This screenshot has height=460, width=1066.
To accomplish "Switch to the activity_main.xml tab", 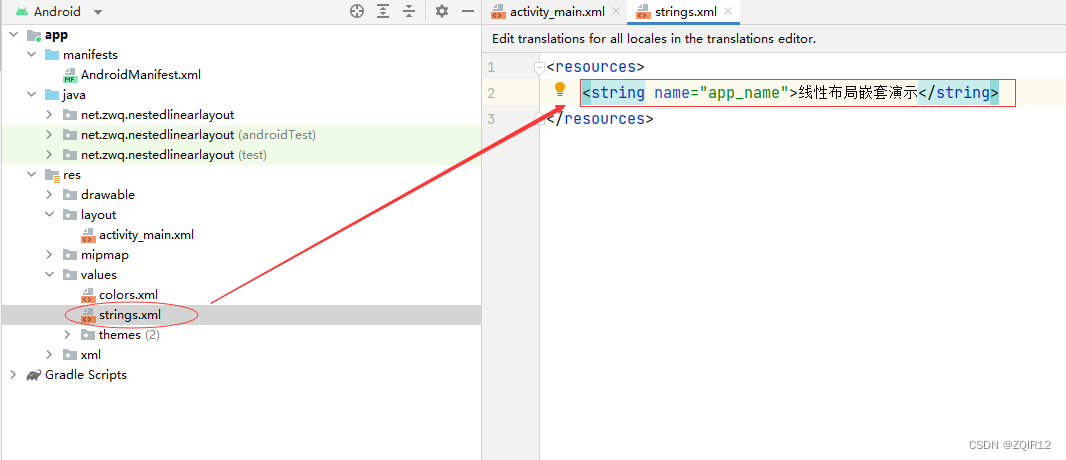I will coord(555,12).
